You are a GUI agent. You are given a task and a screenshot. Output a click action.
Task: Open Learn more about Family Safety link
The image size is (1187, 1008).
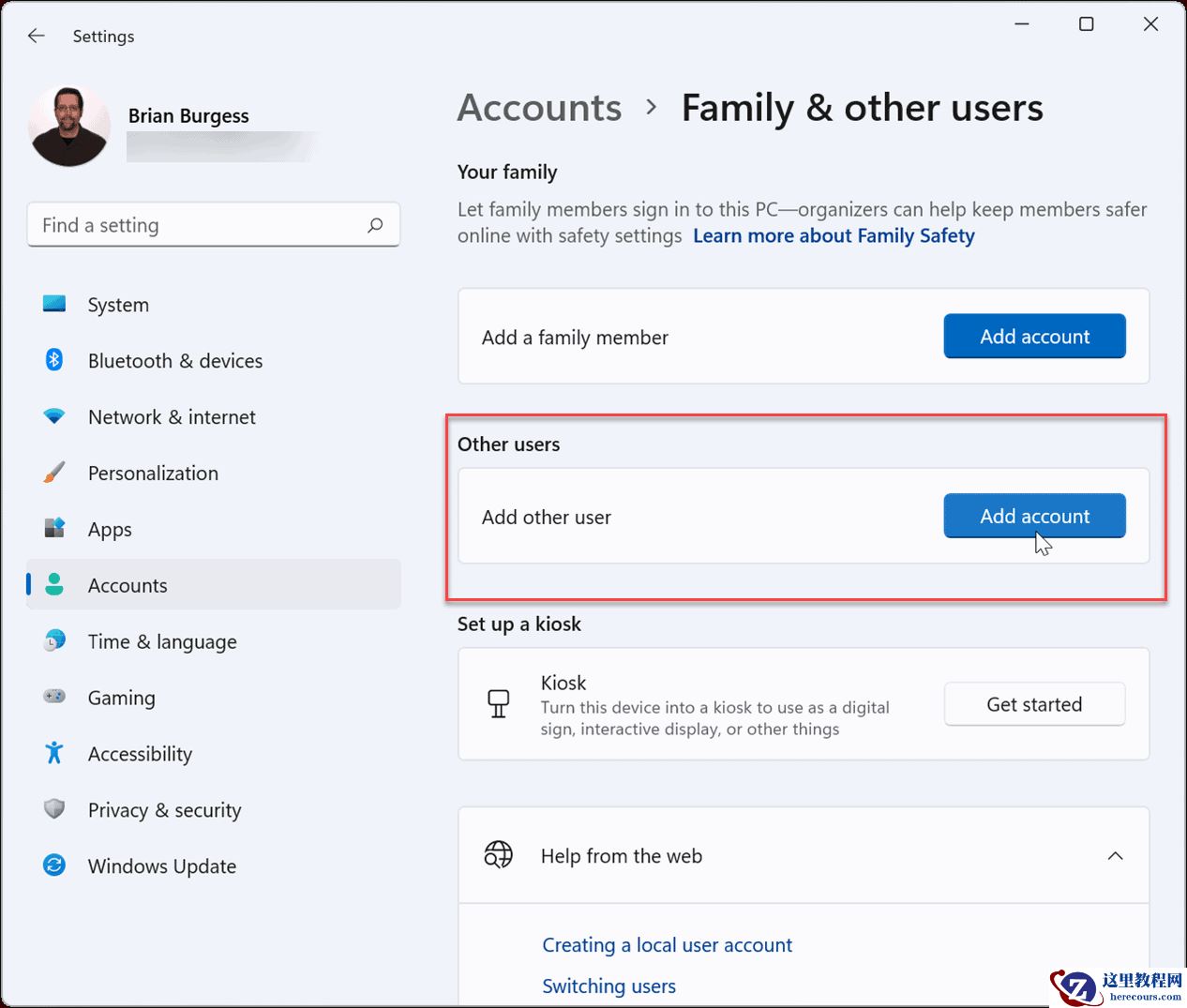click(834, 236)
